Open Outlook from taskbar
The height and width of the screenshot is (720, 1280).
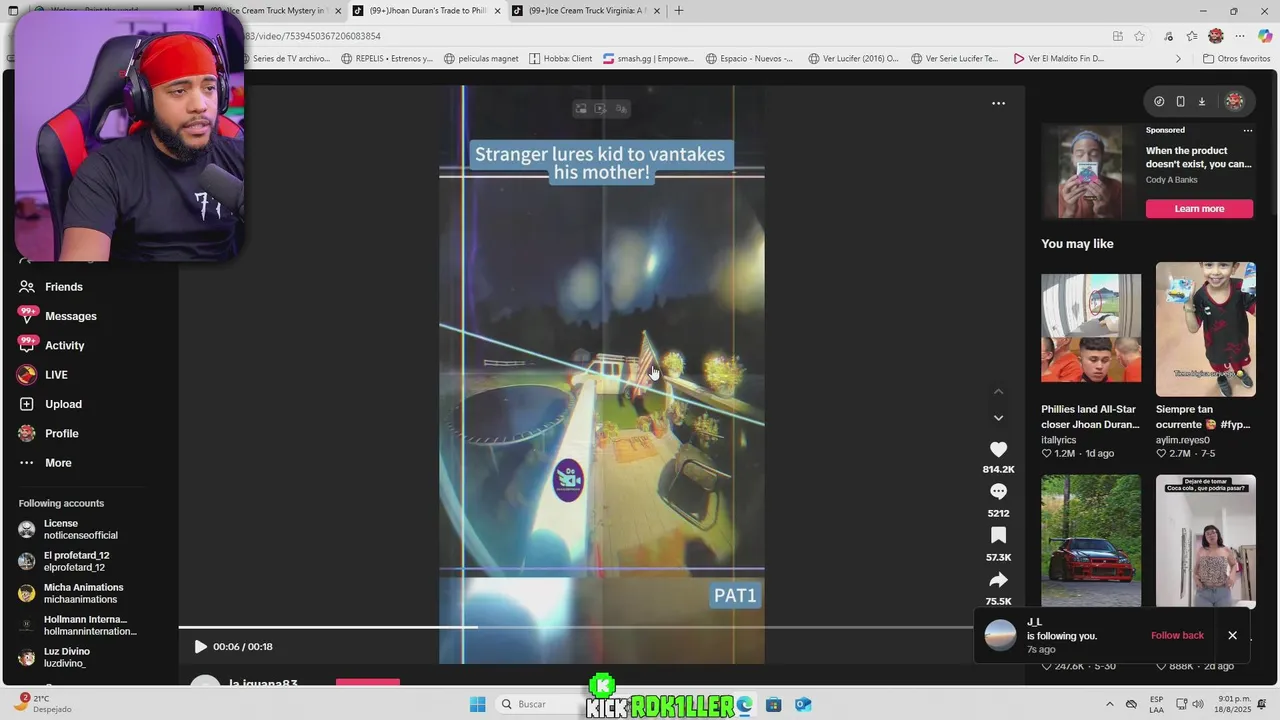[802, 704]
